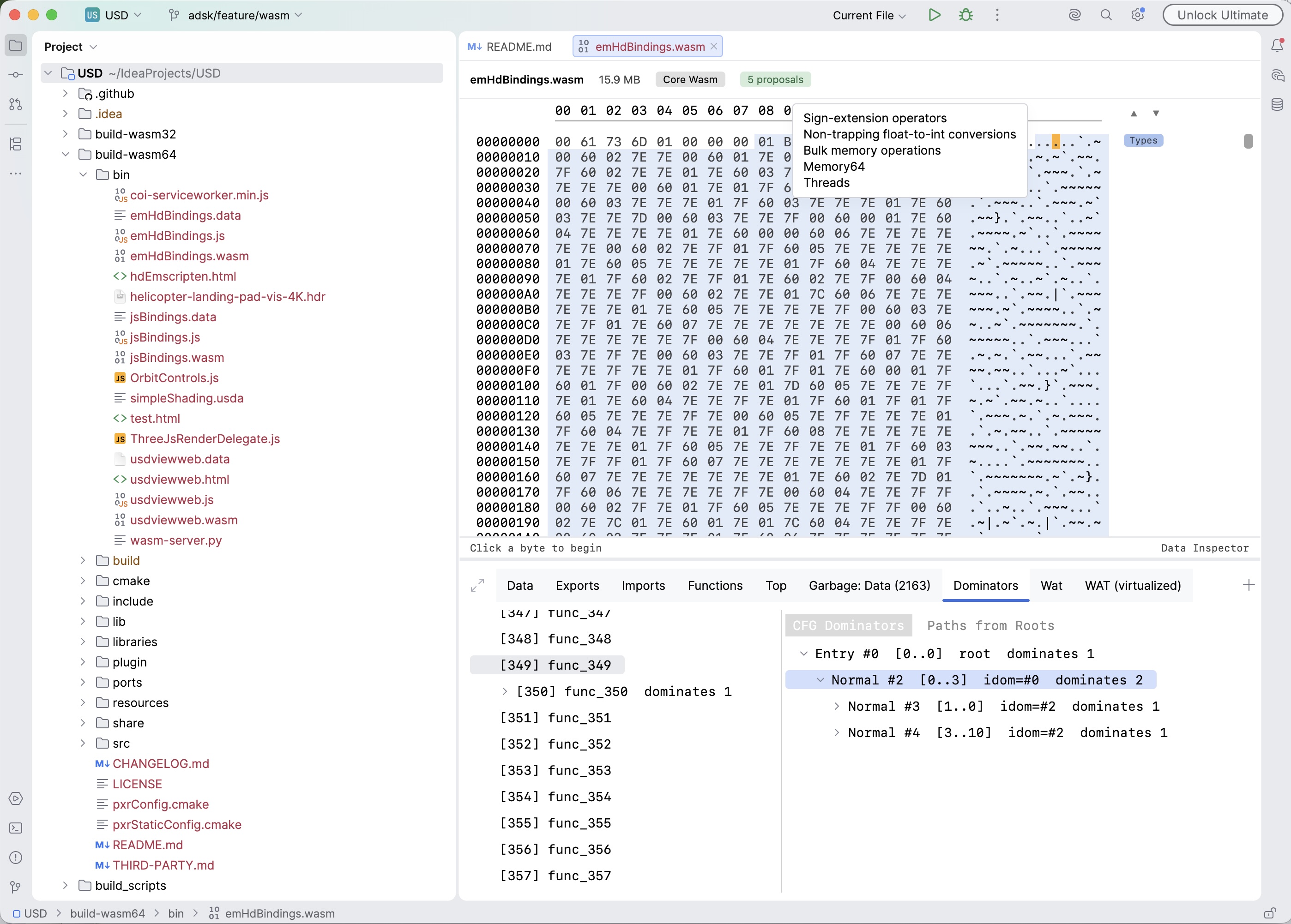This screenshot has height=924, width=1291.
Task: Show more tool windows ellipsis
Action: pyautogui.click(x=16, y=174)
